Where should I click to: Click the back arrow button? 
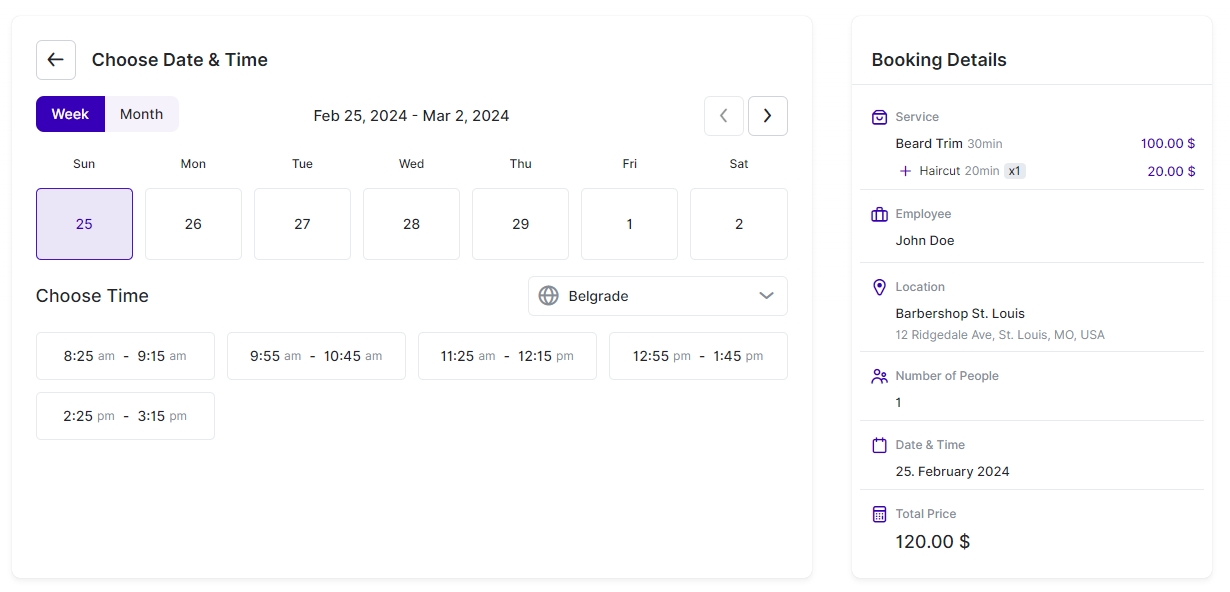coord(56,60)
